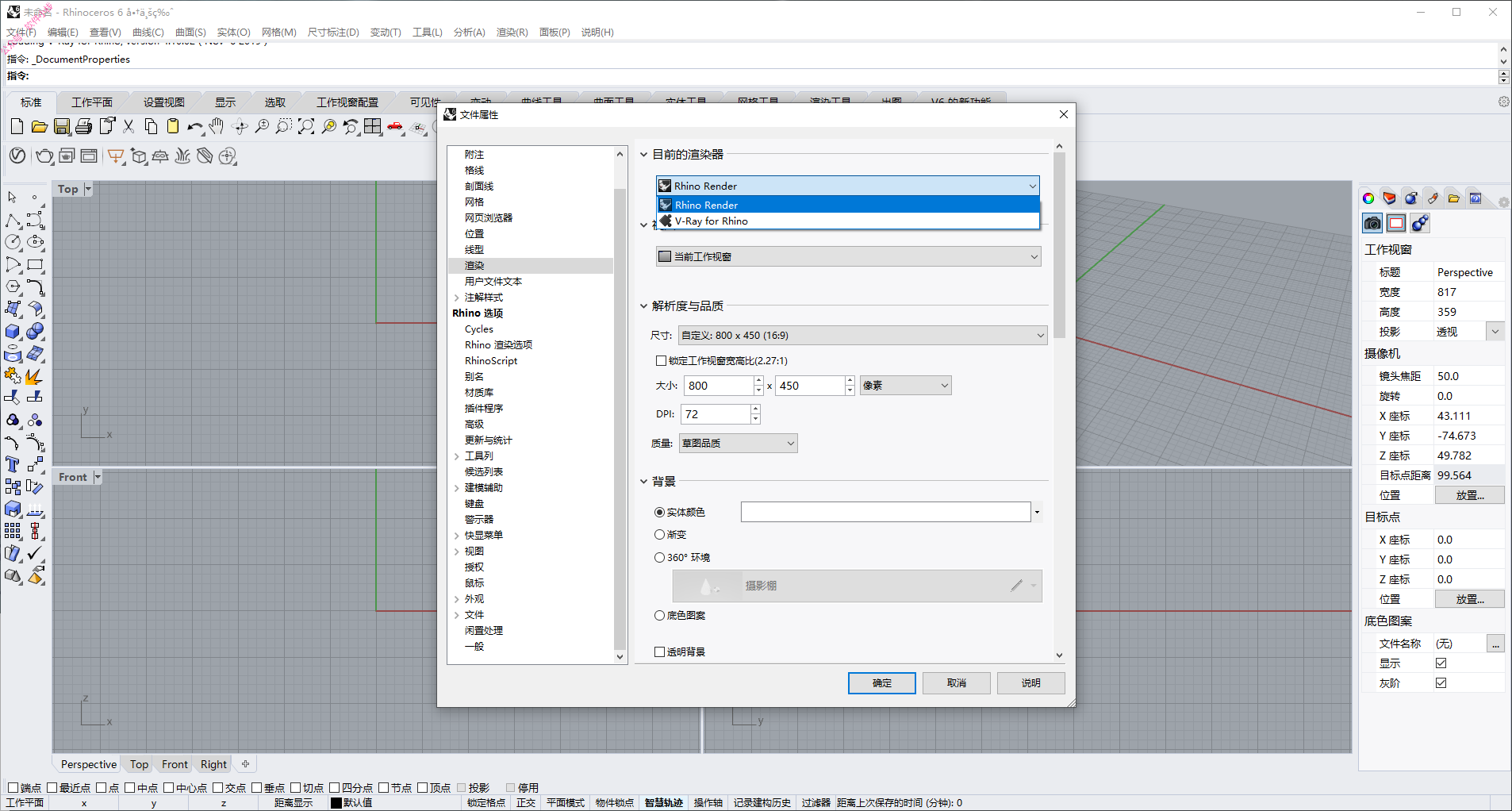
Task: Click the Zoom Extents icon
Action: coord(306,127)
